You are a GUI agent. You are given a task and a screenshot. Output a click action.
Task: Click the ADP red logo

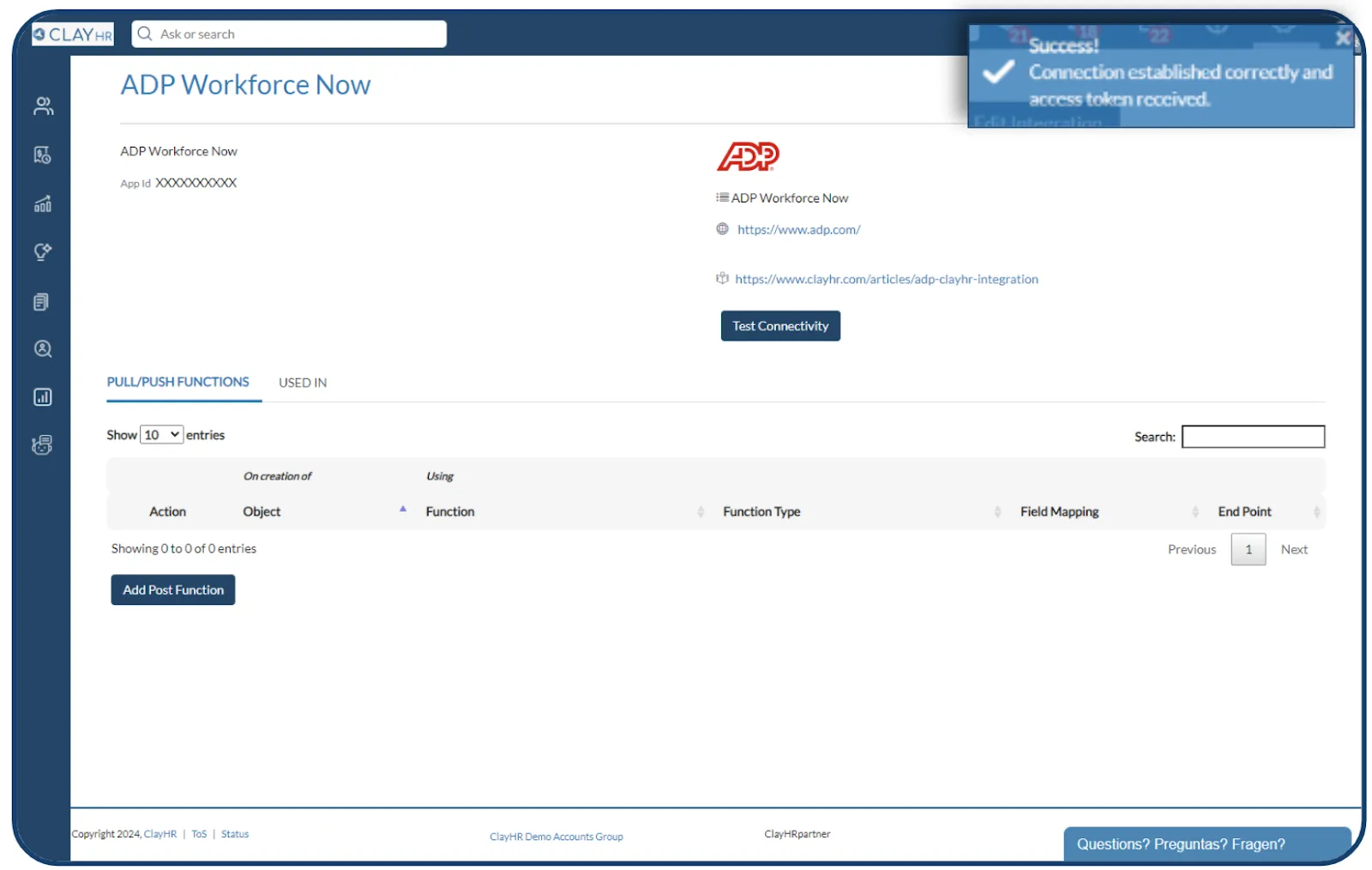[x=748, y=156]
